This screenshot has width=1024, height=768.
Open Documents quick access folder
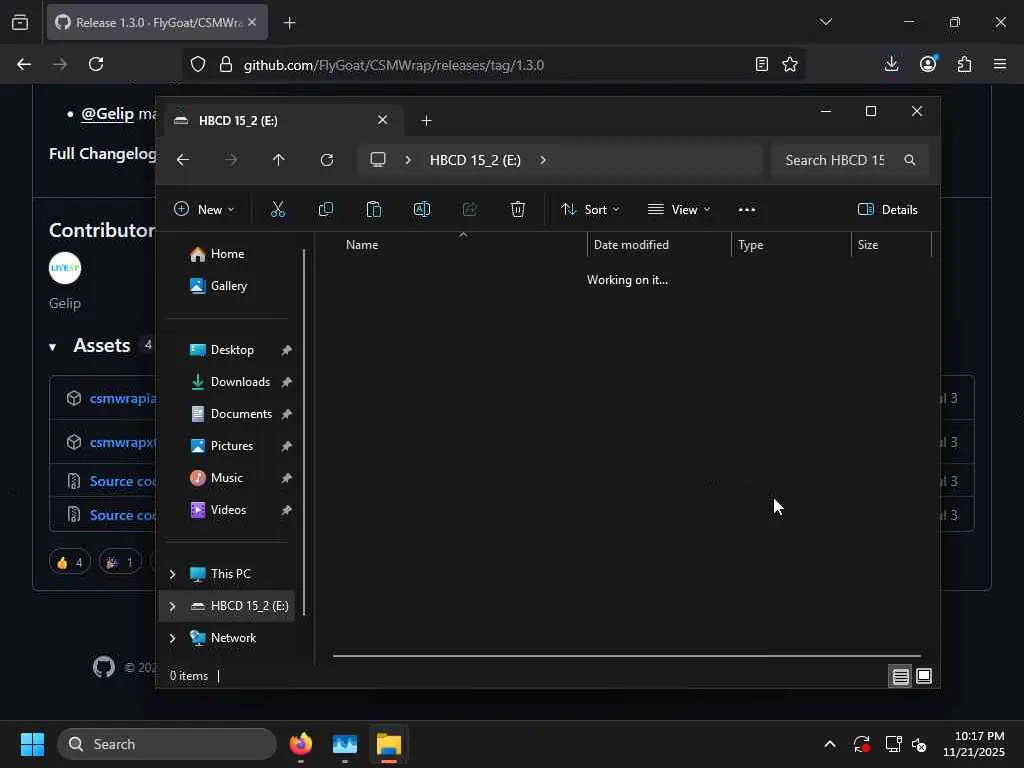click(241, 414)
